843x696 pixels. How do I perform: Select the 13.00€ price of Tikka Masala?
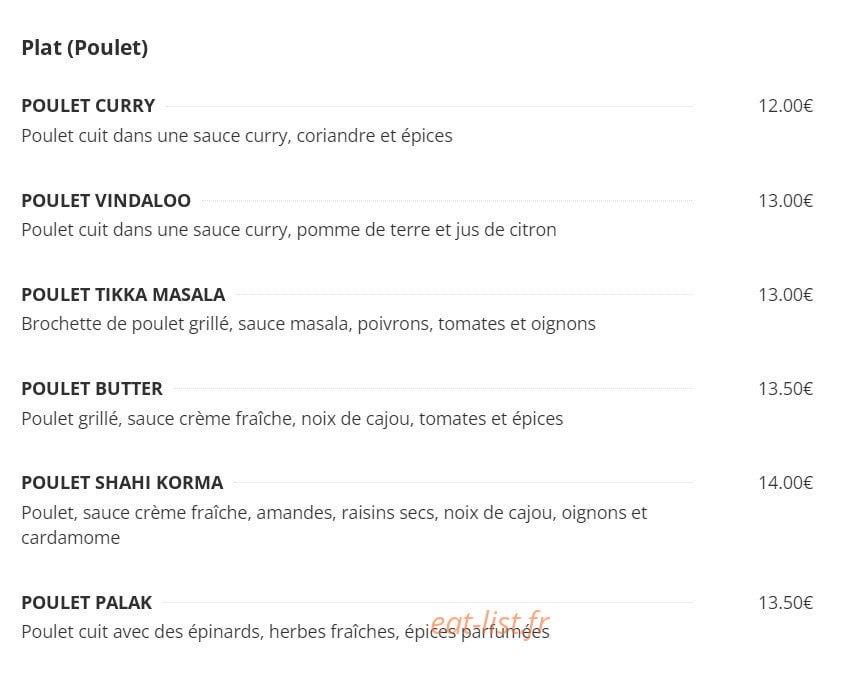(x=785, y=295)
